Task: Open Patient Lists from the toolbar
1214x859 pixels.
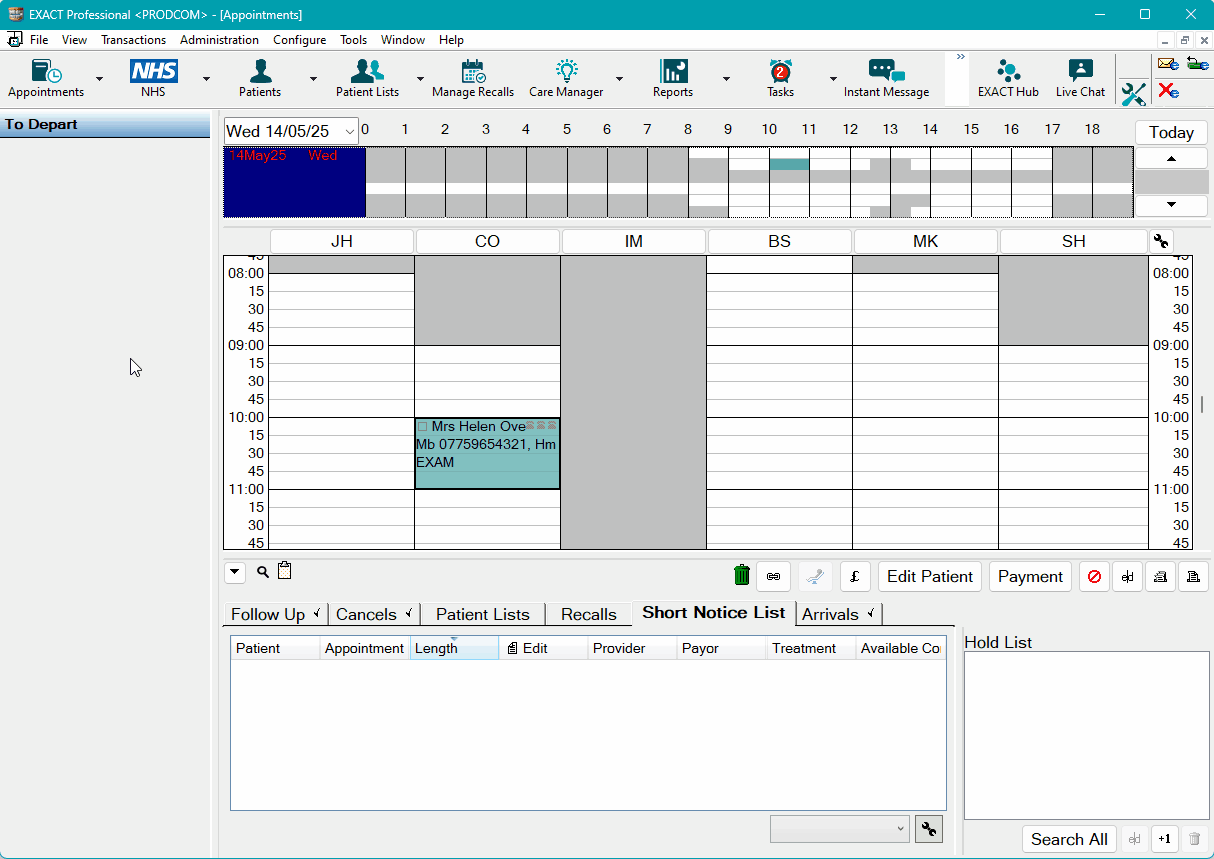Action: (x=367, y=78)
